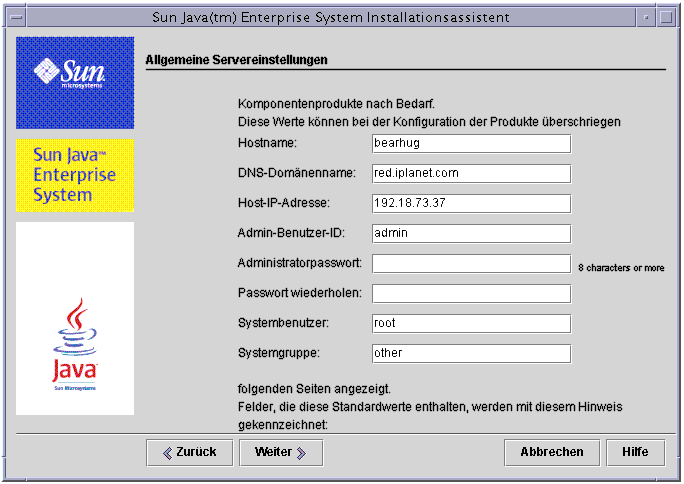Click the '8 characters or more' hint
The image size is (684, 484).
point(621,268)
